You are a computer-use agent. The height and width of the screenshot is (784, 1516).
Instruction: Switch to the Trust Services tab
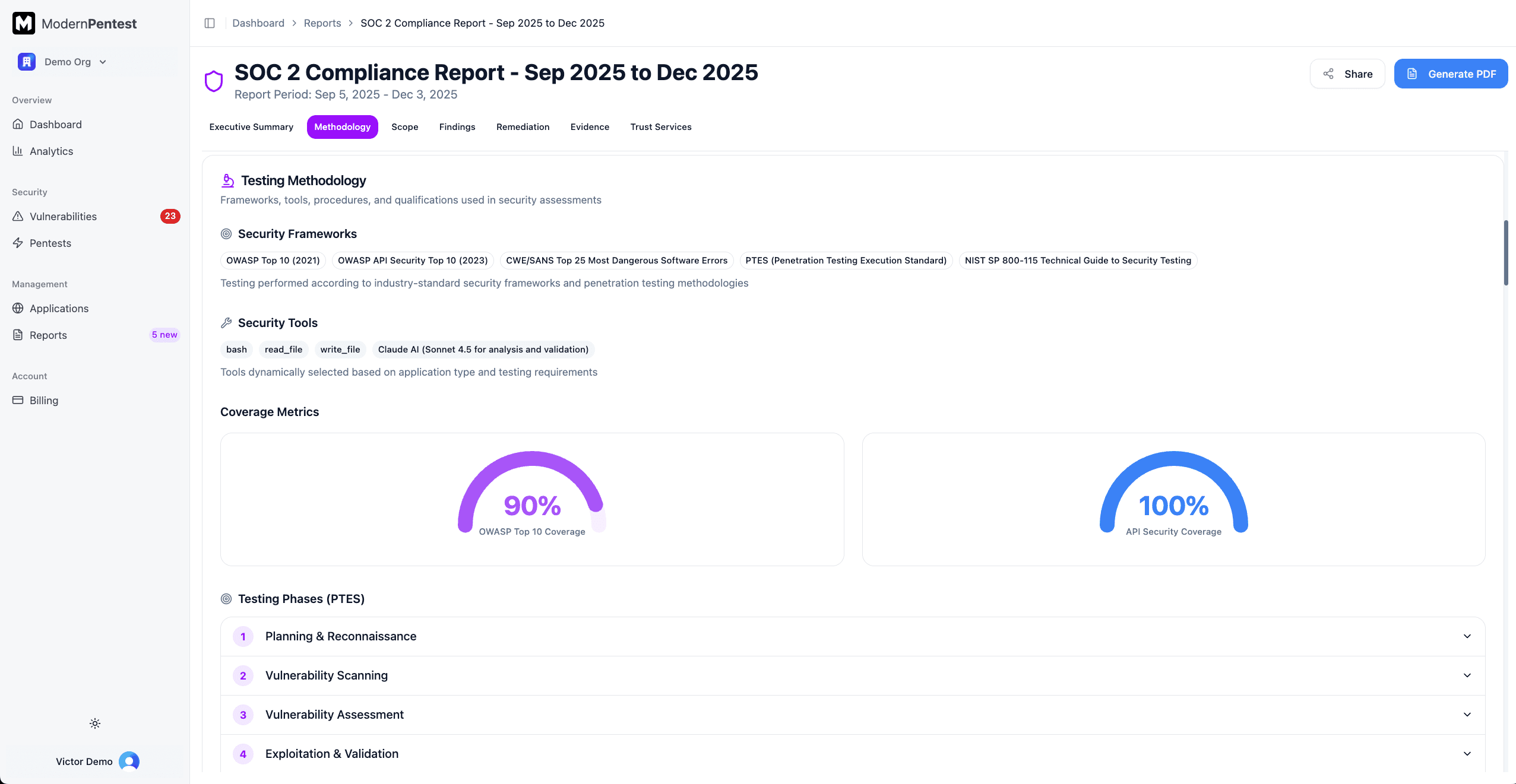pyautogui.click(x=660, y=127)
